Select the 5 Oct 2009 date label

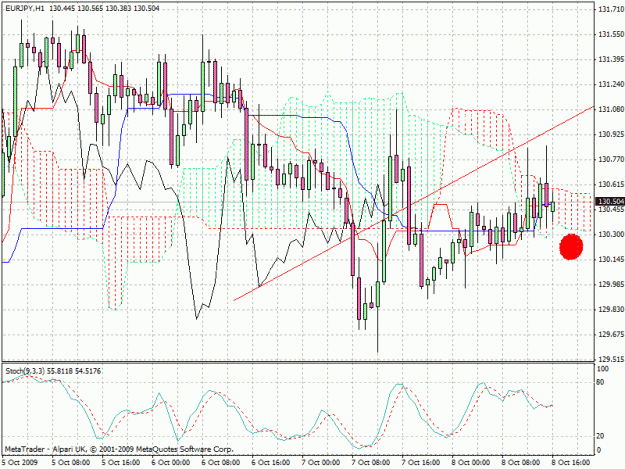pos(20,462)
